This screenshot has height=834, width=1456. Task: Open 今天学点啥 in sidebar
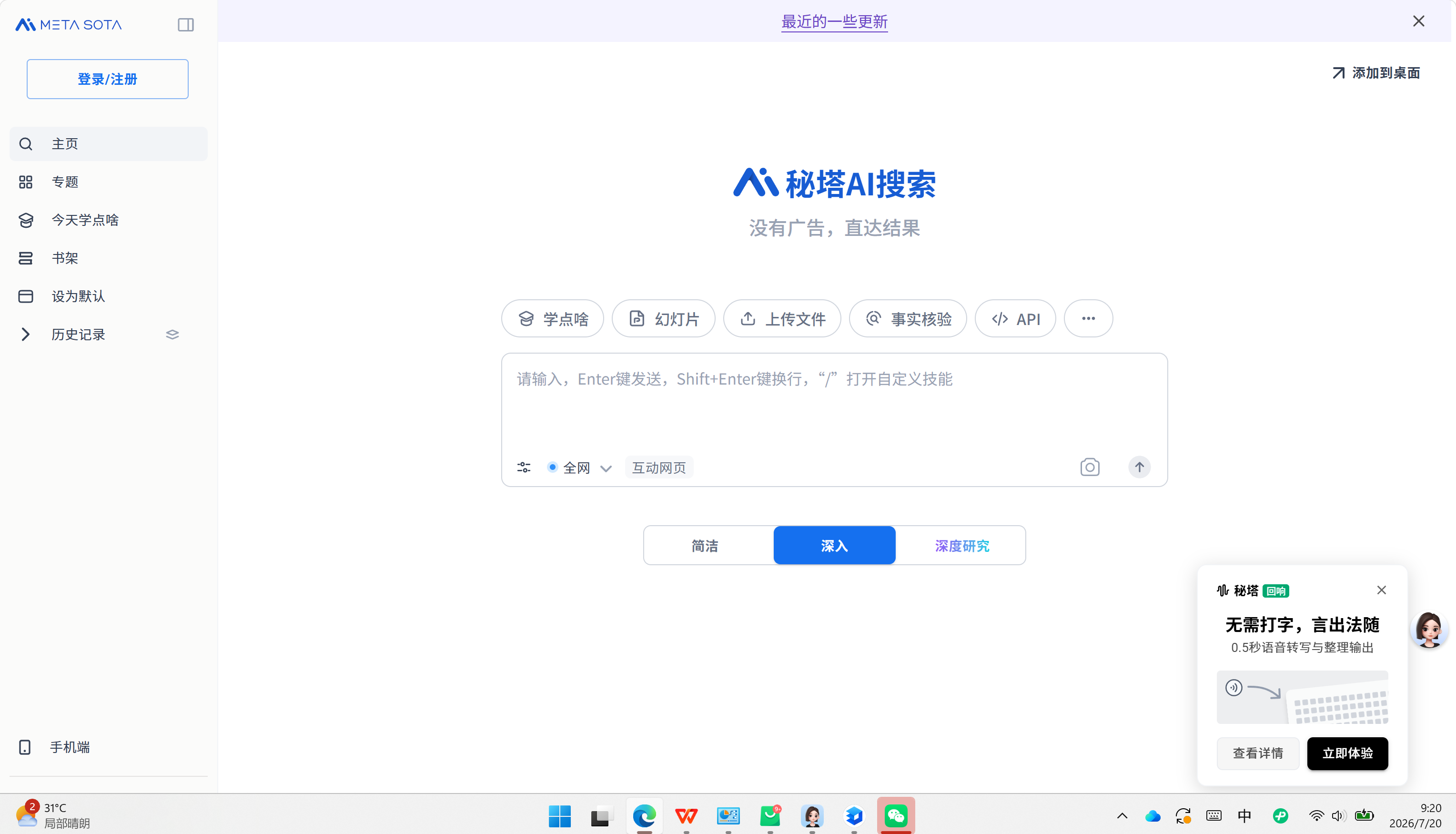pyautogui.click(x=109, y=220)
